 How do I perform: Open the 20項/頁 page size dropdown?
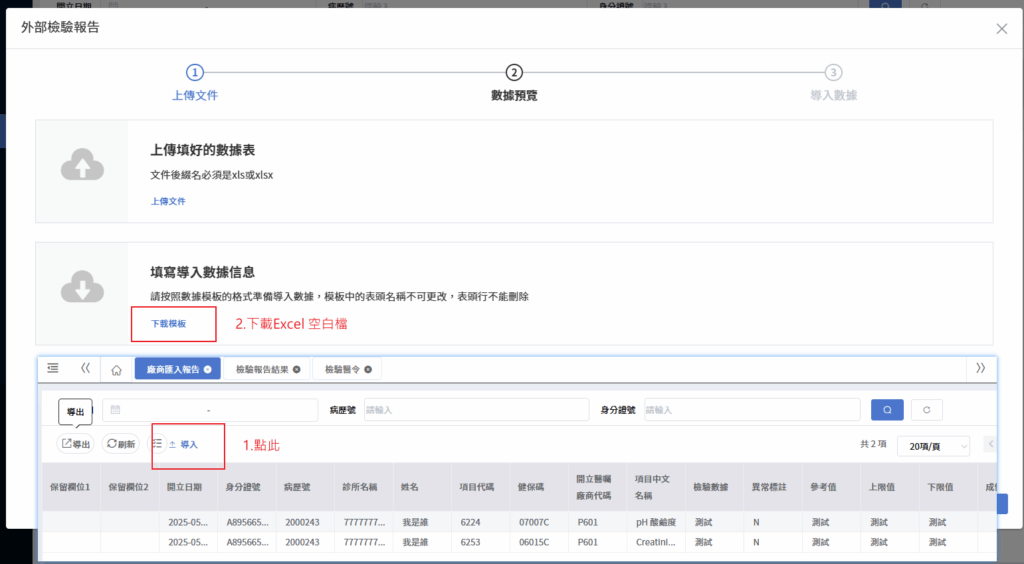click(x=933, y=446)
